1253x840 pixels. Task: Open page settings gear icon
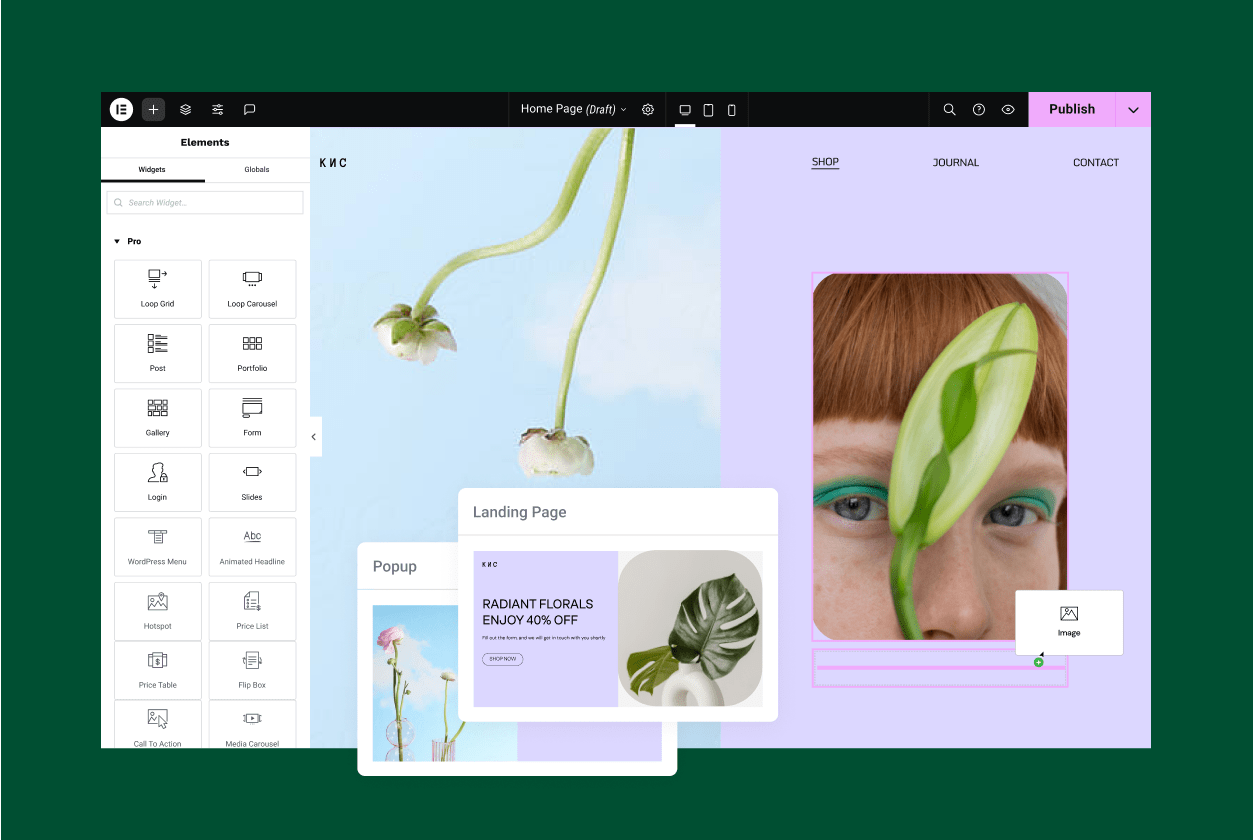point(648,109)
